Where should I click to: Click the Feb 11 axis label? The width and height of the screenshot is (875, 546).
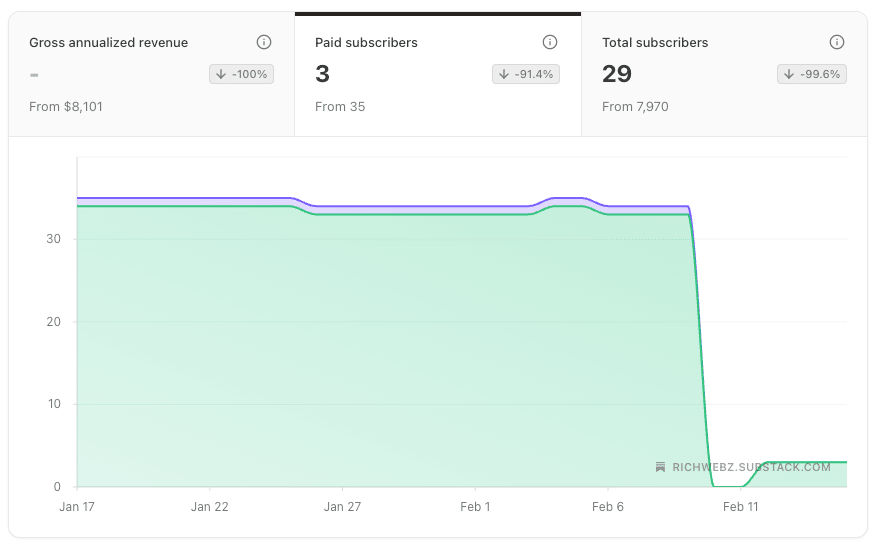(x=741, y=507)
